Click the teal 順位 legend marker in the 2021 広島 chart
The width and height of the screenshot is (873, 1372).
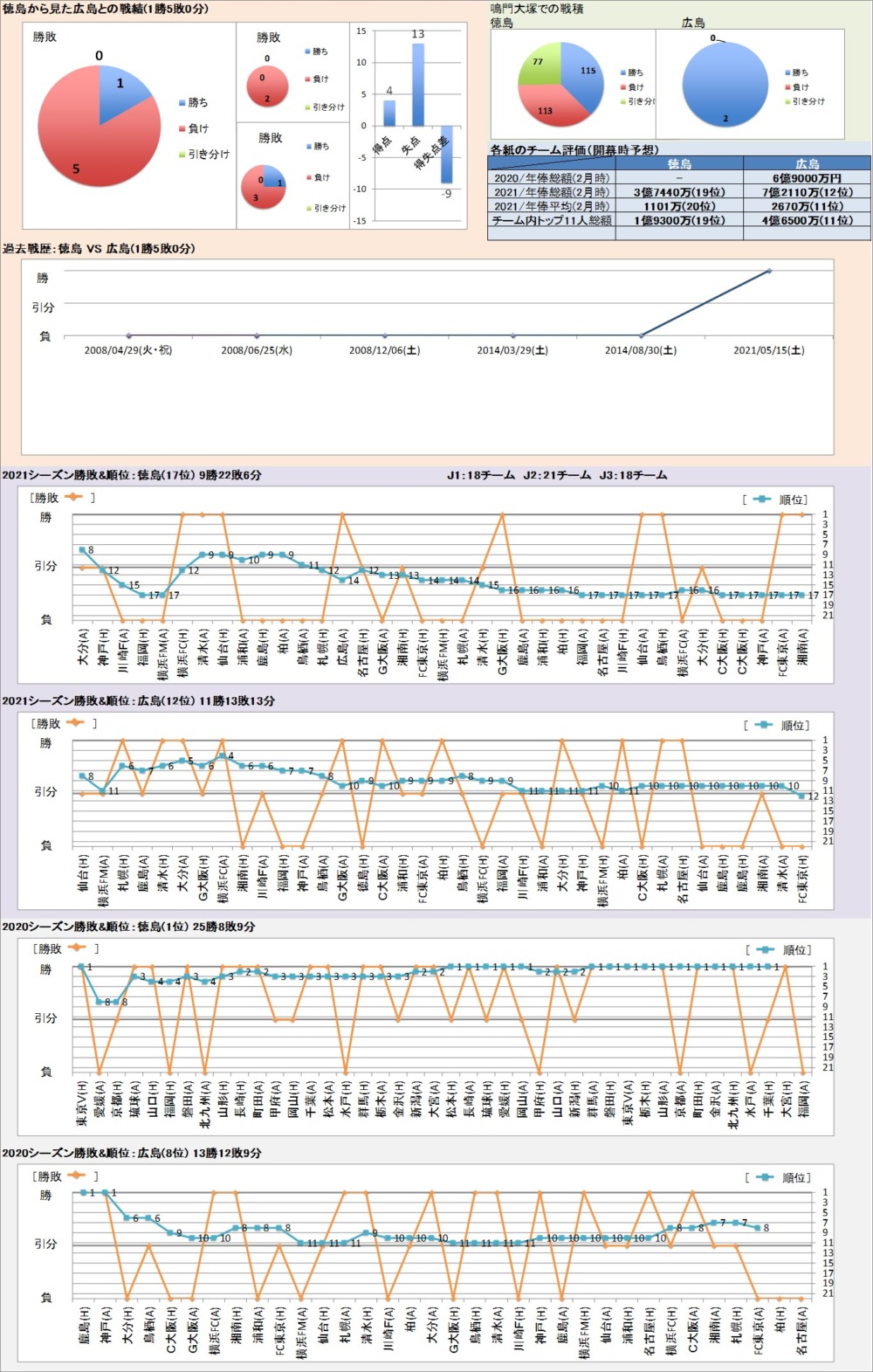(x=763, y=725)
